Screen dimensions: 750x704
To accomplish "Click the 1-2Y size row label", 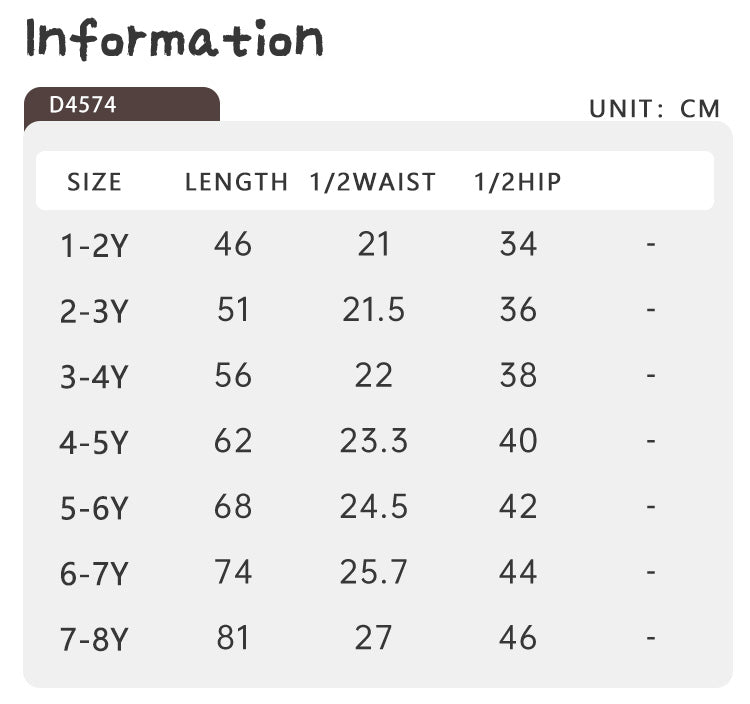I will (x=94, y=245).
